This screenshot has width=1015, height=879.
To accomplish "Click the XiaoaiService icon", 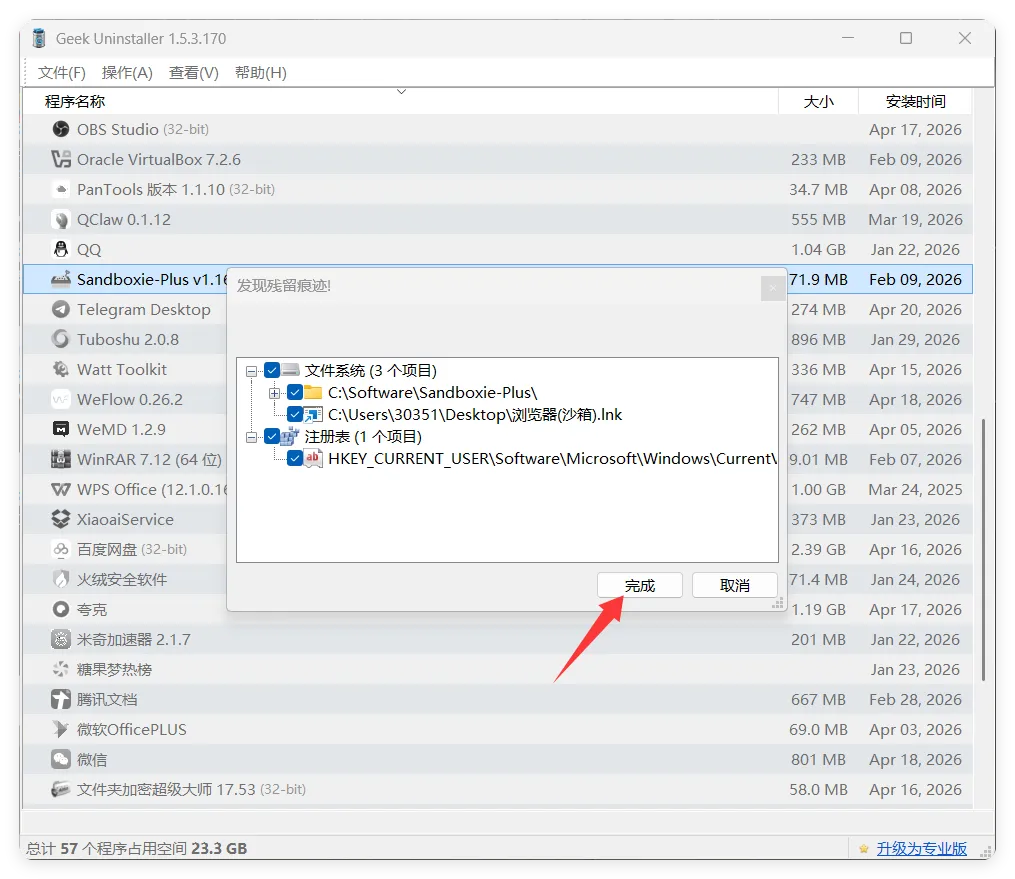I will pyautogui.click(x=61, y=519).
